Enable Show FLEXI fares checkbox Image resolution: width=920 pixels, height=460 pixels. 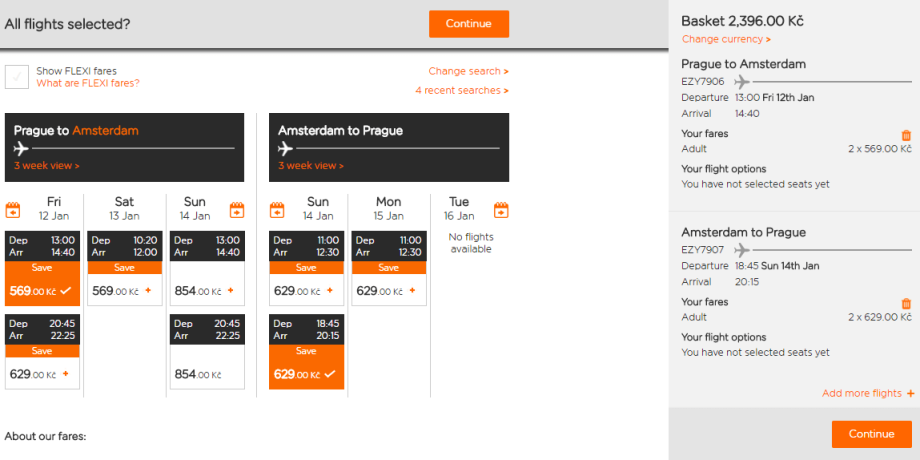coord(17,77)
